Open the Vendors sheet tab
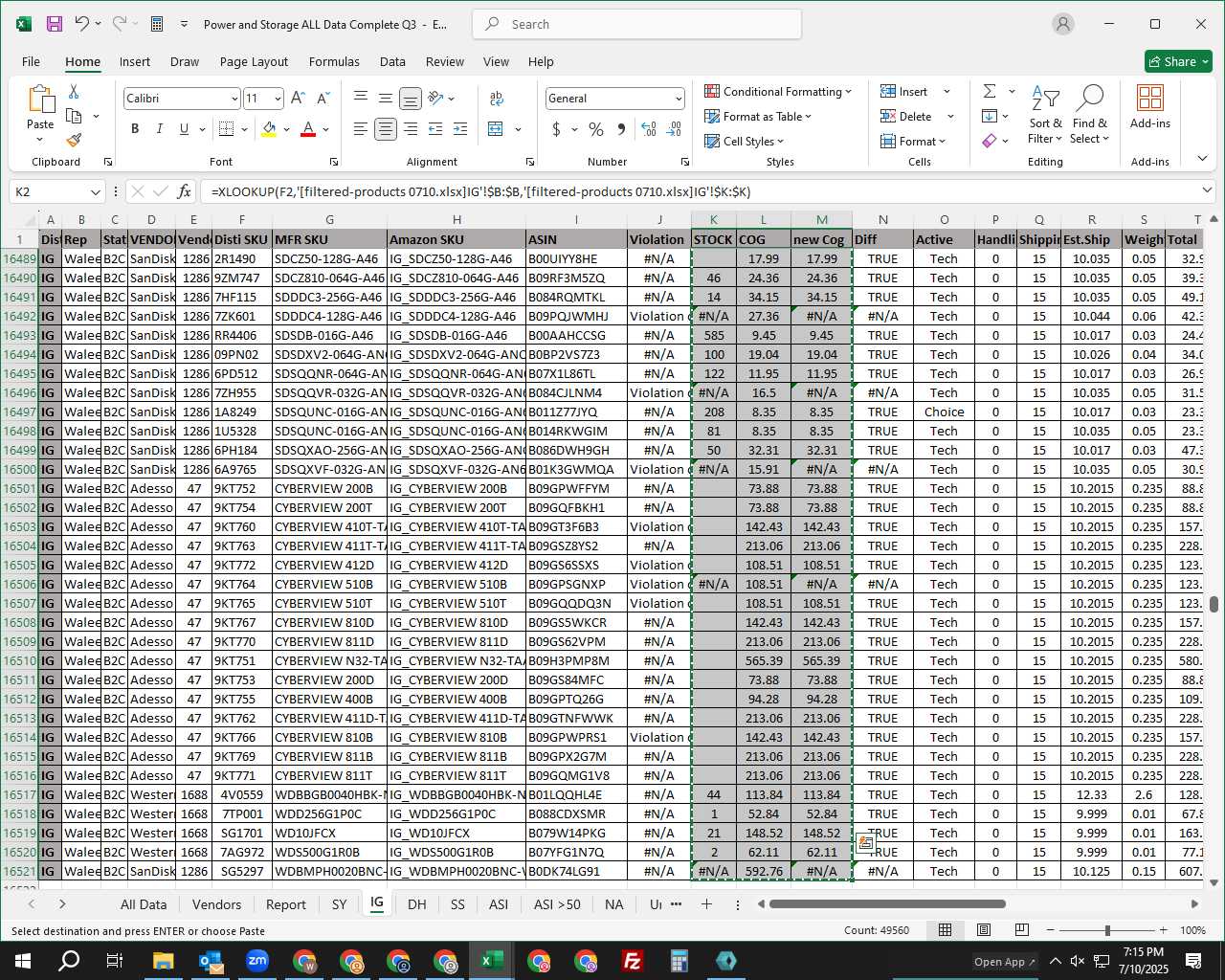The width and height of the screenshot is (1225, 980). pos(217,904)
